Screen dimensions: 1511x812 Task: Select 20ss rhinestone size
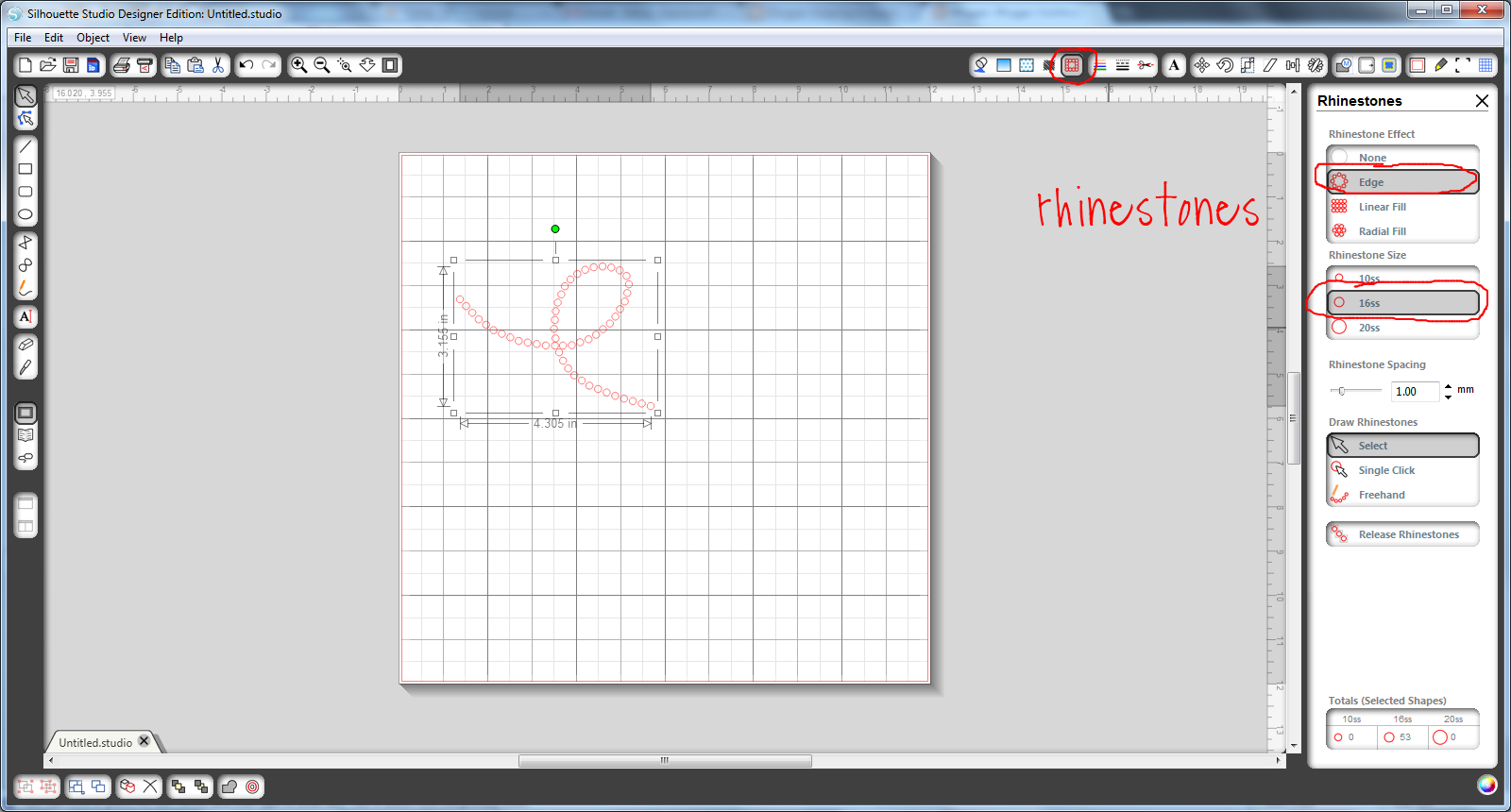(x=1402, y=328)
